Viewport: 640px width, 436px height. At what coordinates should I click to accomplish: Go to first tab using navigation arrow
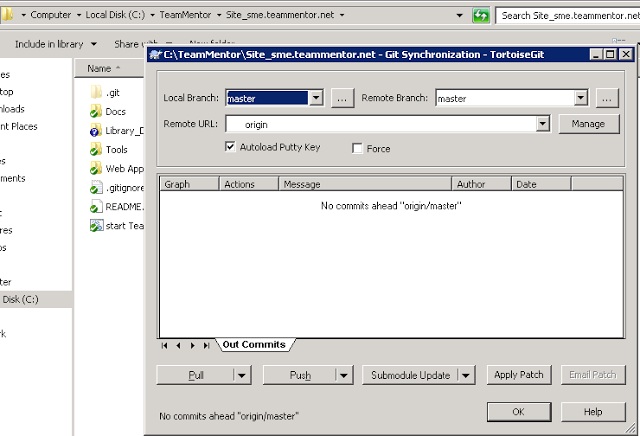(165, 345)
